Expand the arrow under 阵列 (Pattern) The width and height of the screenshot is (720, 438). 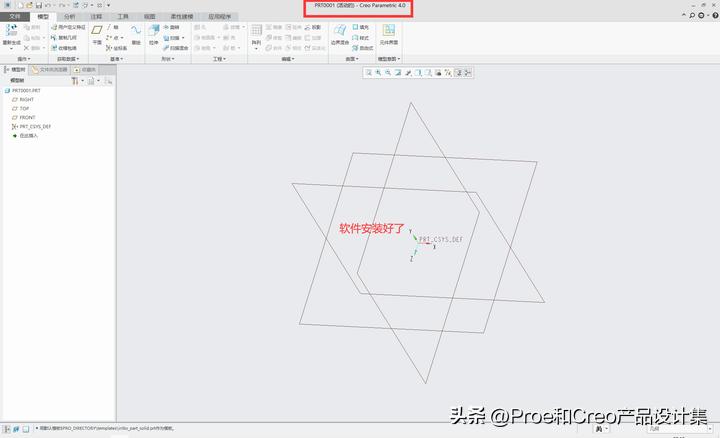tap(256, 49)
